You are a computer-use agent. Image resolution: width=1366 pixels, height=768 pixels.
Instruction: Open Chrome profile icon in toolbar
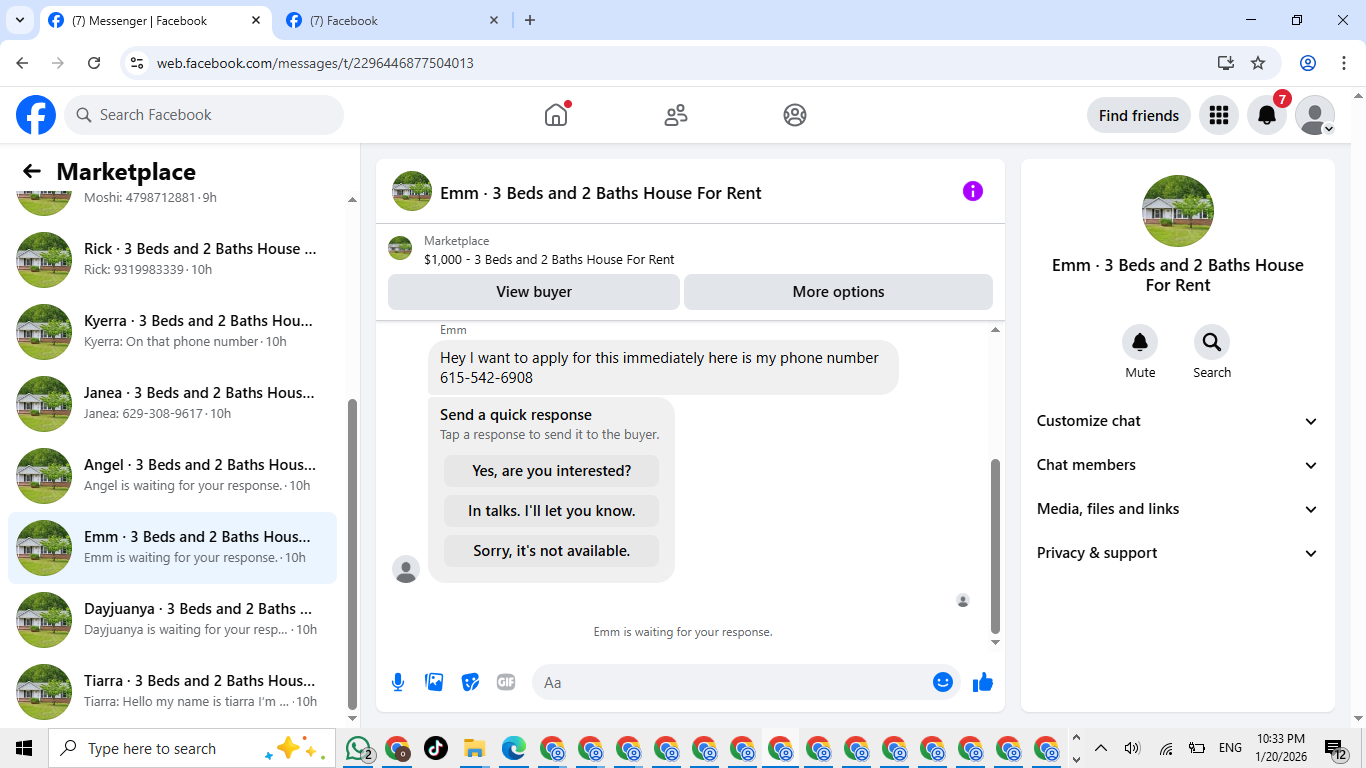[1308, 63]
